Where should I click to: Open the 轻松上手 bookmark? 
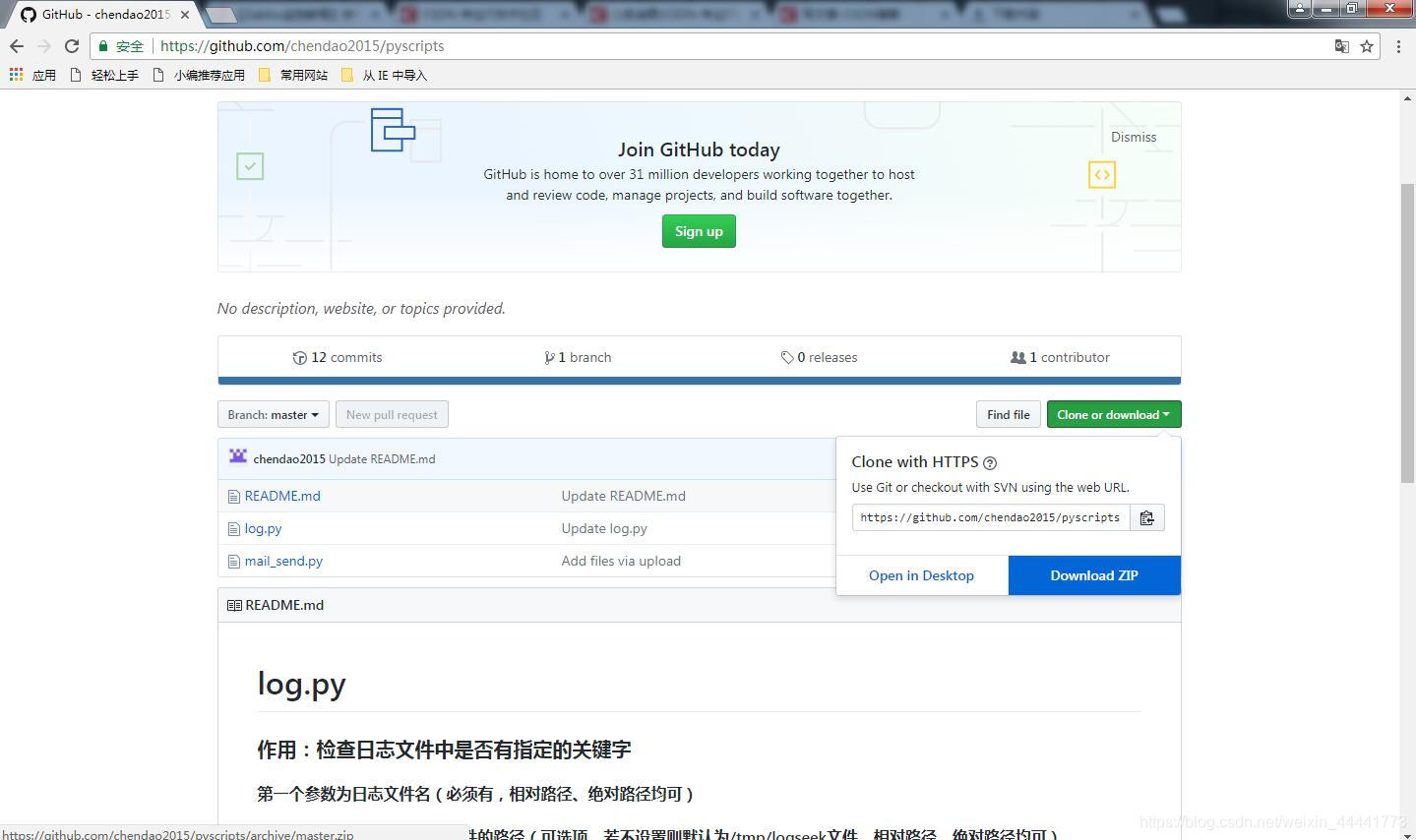[105, 75]
